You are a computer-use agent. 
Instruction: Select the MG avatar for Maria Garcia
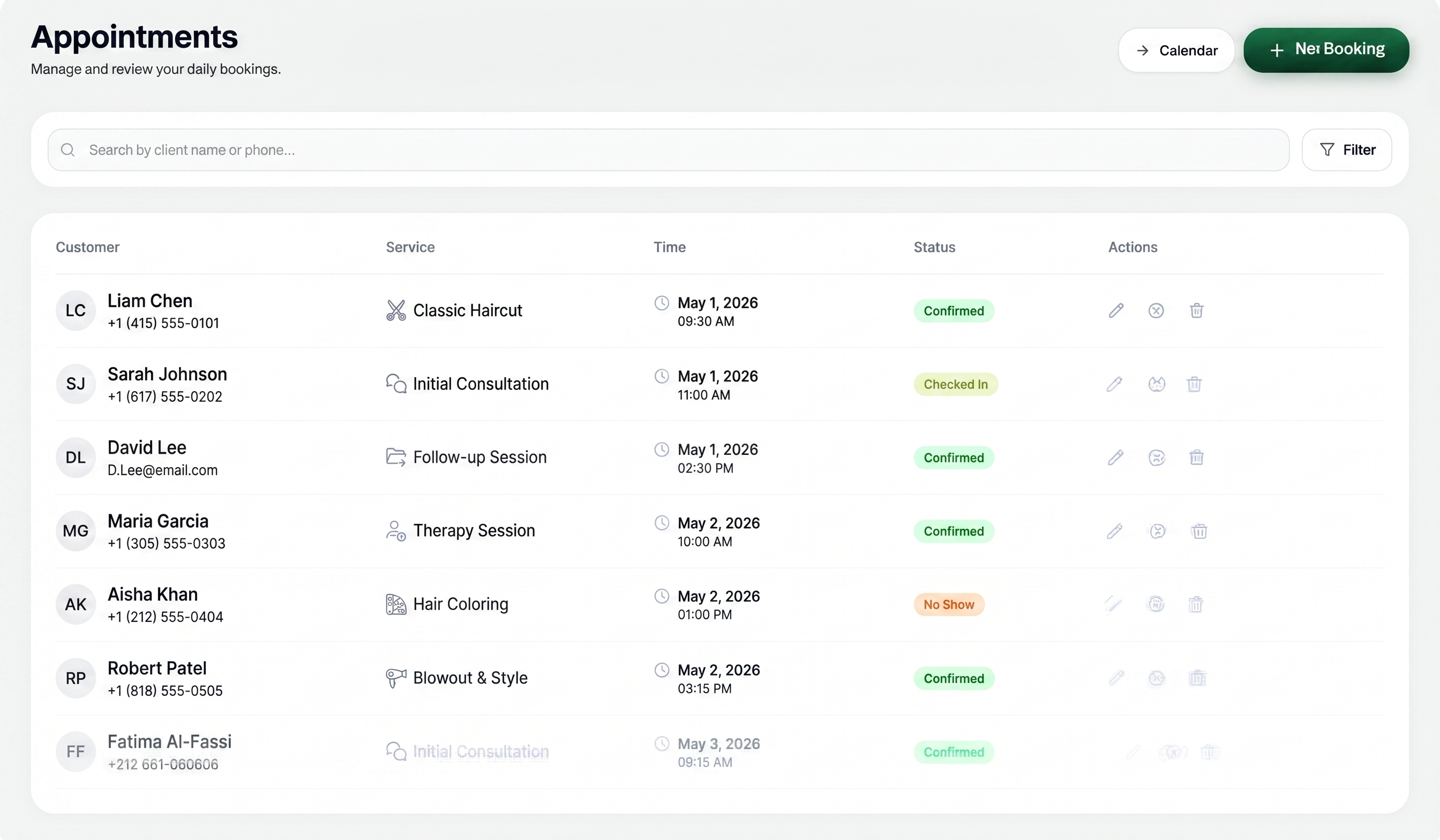pos(76,531)
